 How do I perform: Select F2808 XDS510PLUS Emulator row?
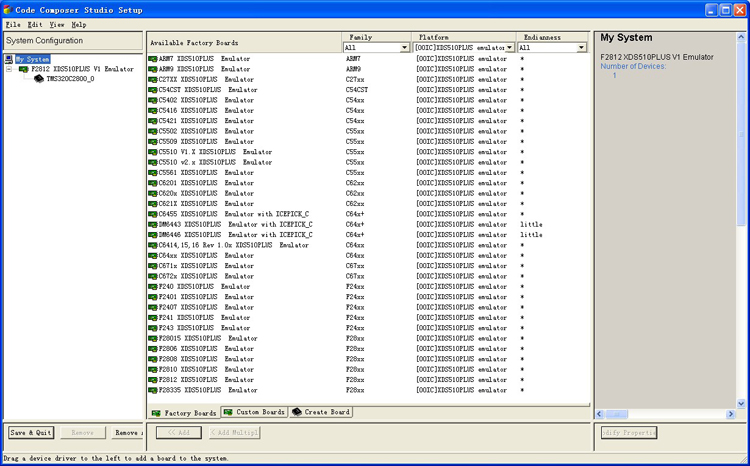pos(368,359)
